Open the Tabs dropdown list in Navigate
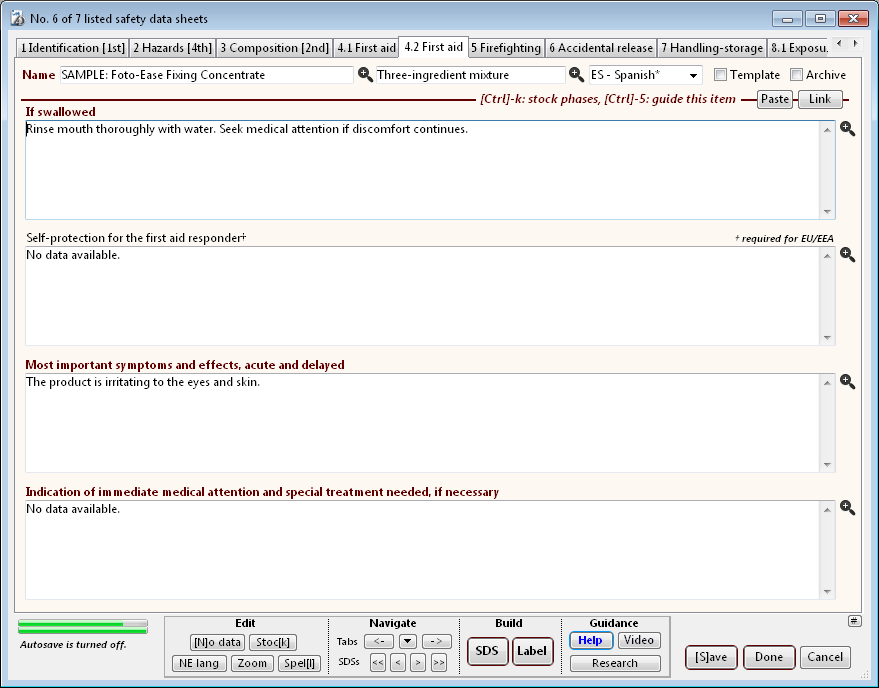 pyautogui.click(x=408, y=641)
